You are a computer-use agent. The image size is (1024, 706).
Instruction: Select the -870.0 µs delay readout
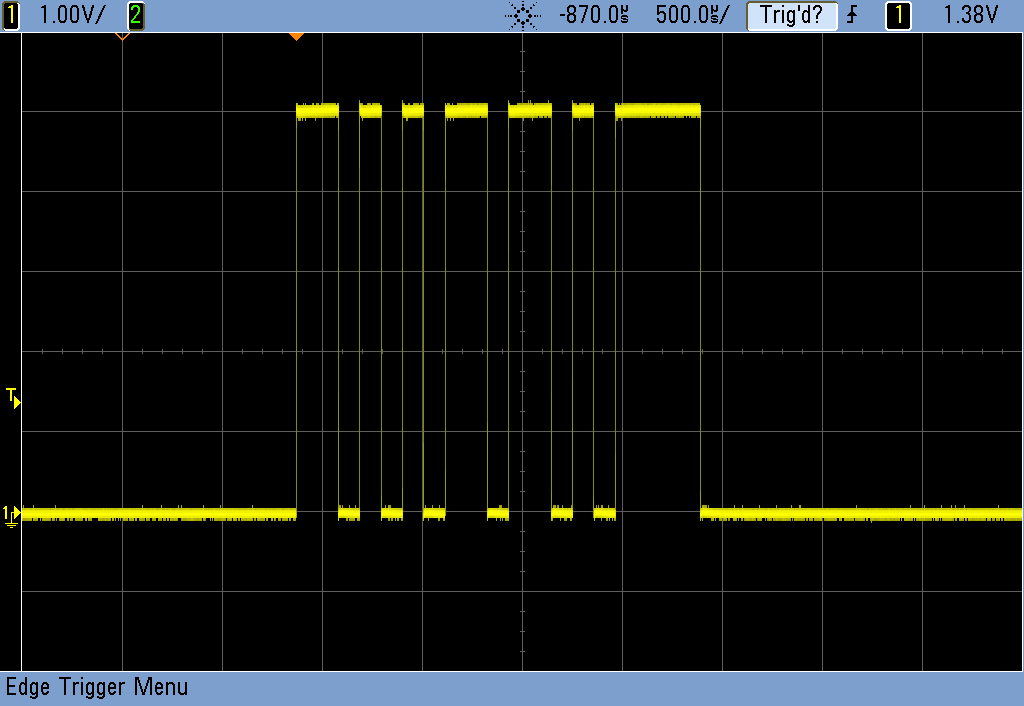click(x=594, y=15)
